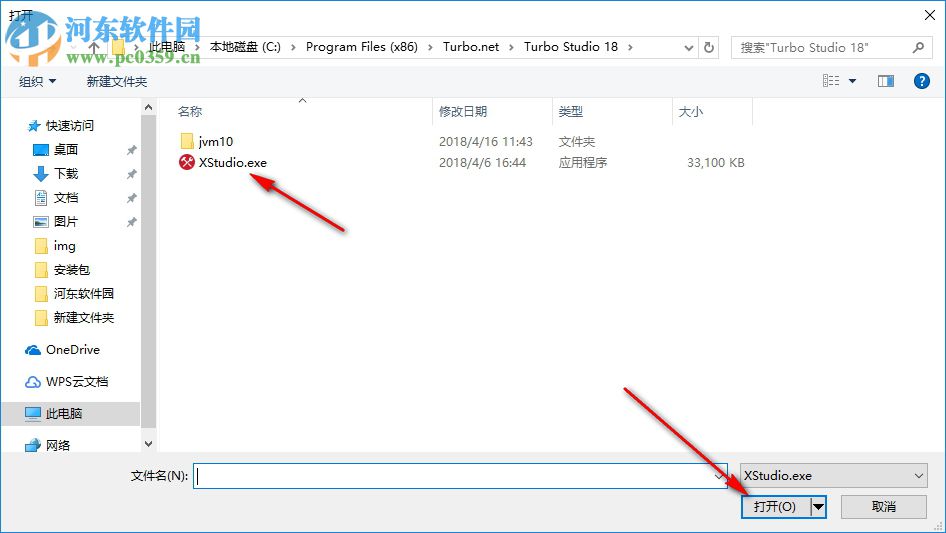
Task: Select Desktop (桌面) in sidebar
Action: (66, 150)
